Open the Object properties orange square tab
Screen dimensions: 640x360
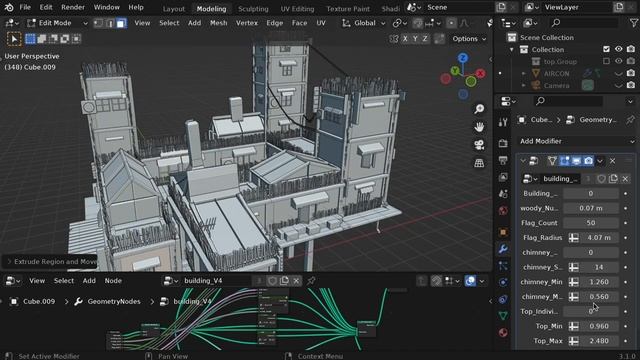503,232
